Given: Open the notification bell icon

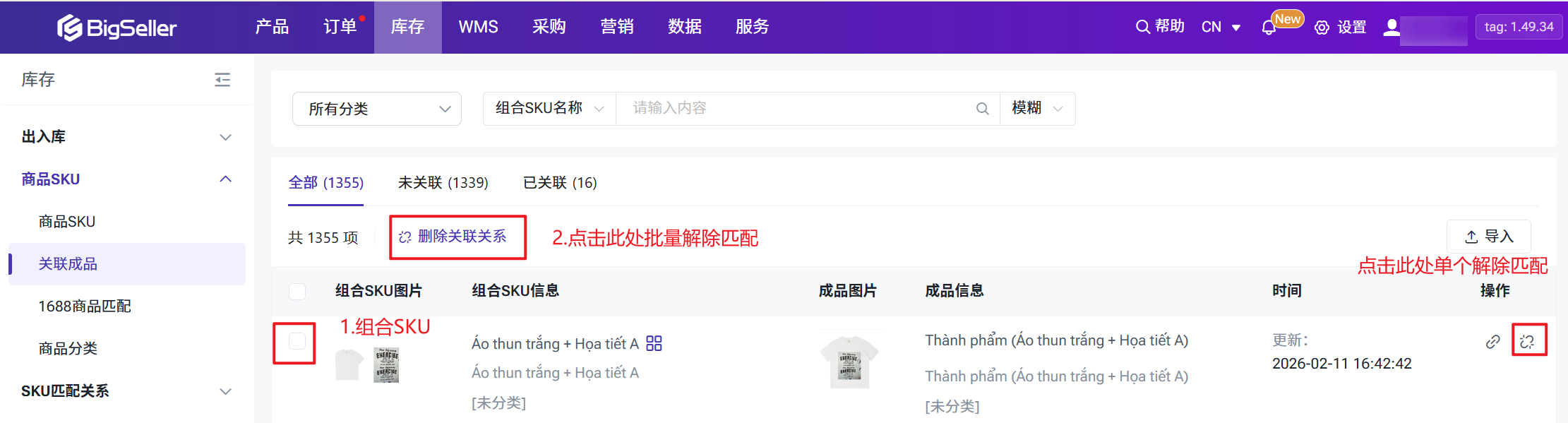Looking at the screenshot, I should pos(1269,28).
